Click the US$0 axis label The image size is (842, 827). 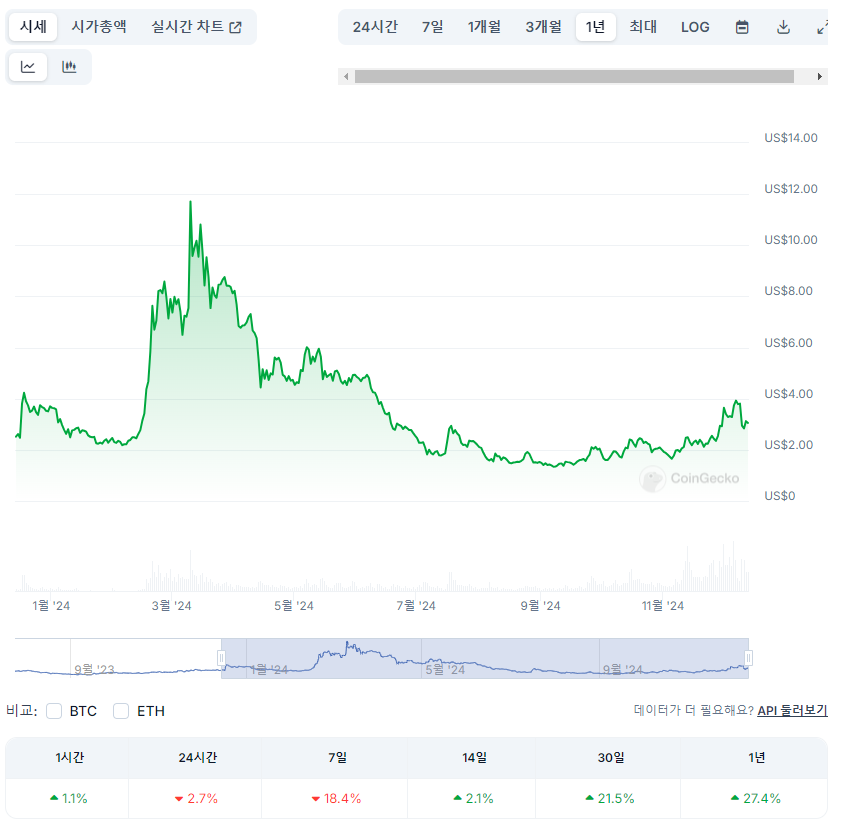[780, 496]
